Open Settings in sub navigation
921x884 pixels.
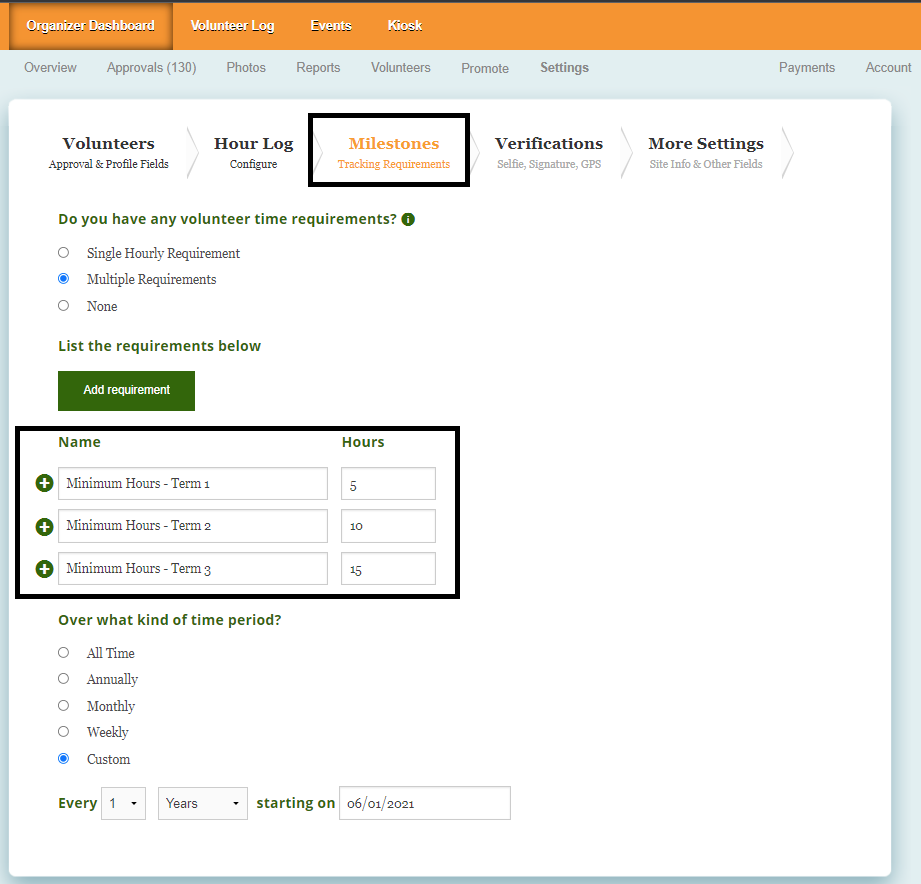pos(564,68)
